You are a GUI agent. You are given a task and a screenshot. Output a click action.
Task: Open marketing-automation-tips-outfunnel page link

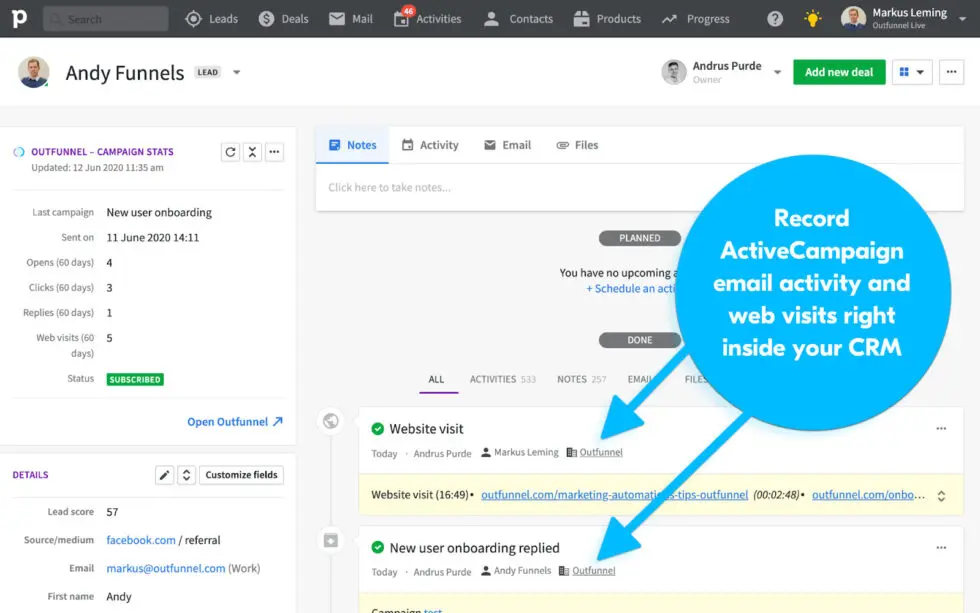click(614, 495)
